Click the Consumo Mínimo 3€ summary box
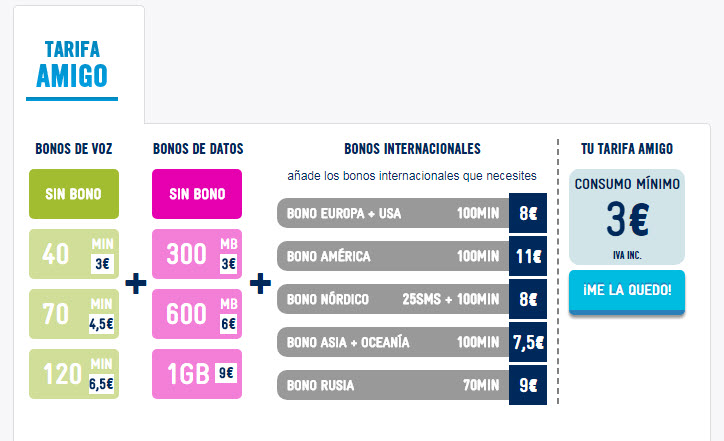 tap(627, 217)
